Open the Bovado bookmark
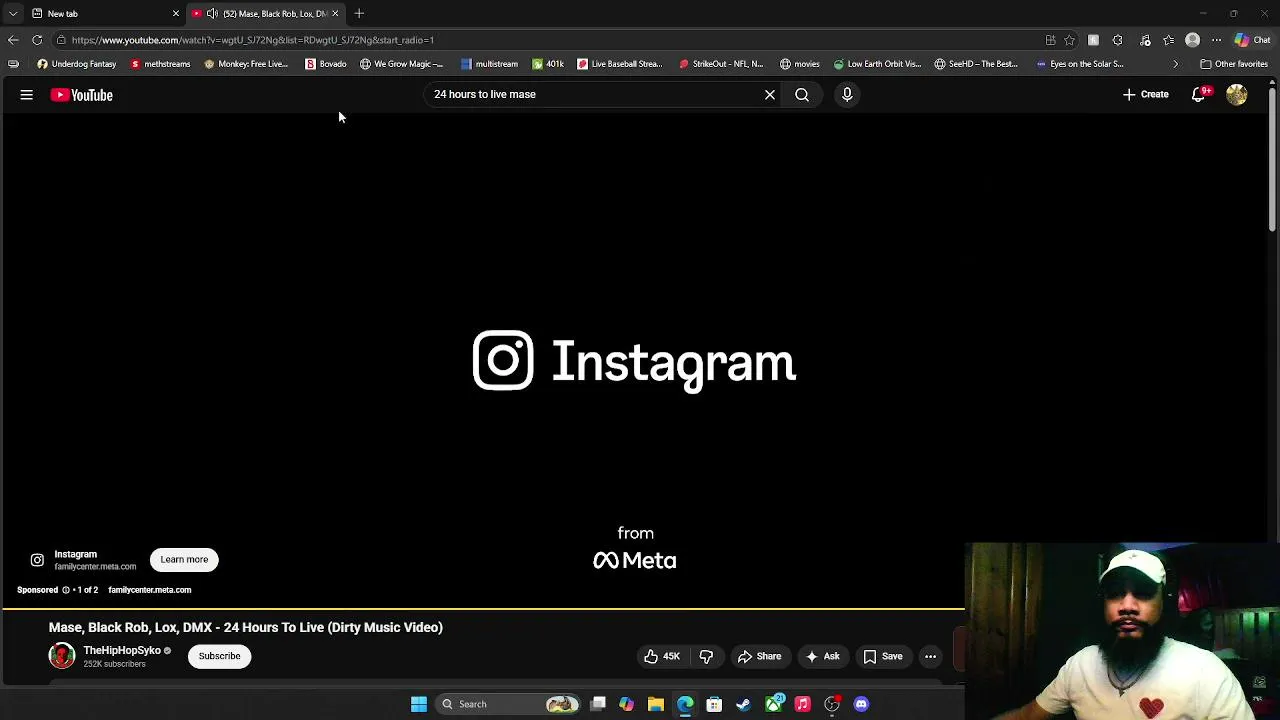The width and height of the screenshot is (1280, 720). tap(325, 64)
